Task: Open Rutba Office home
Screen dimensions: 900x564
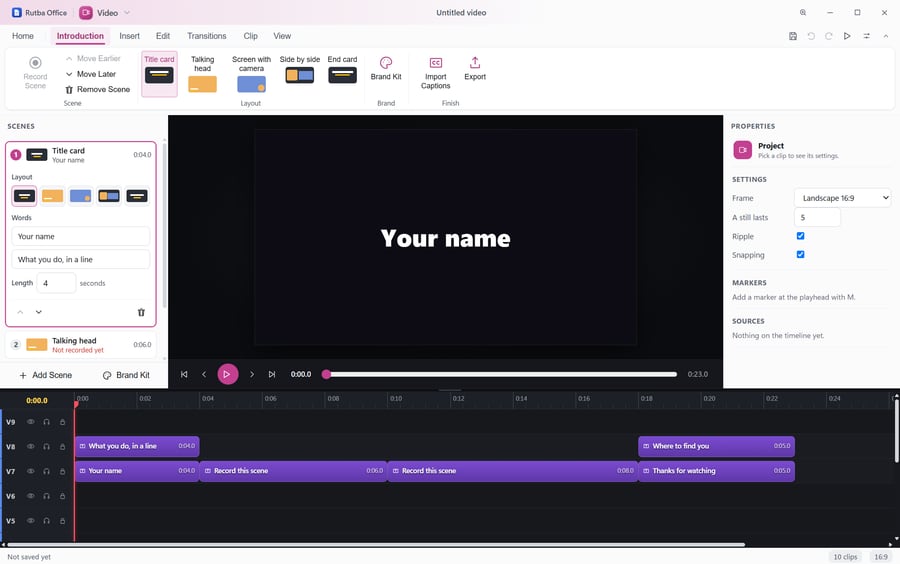Action: click(39, 13)
